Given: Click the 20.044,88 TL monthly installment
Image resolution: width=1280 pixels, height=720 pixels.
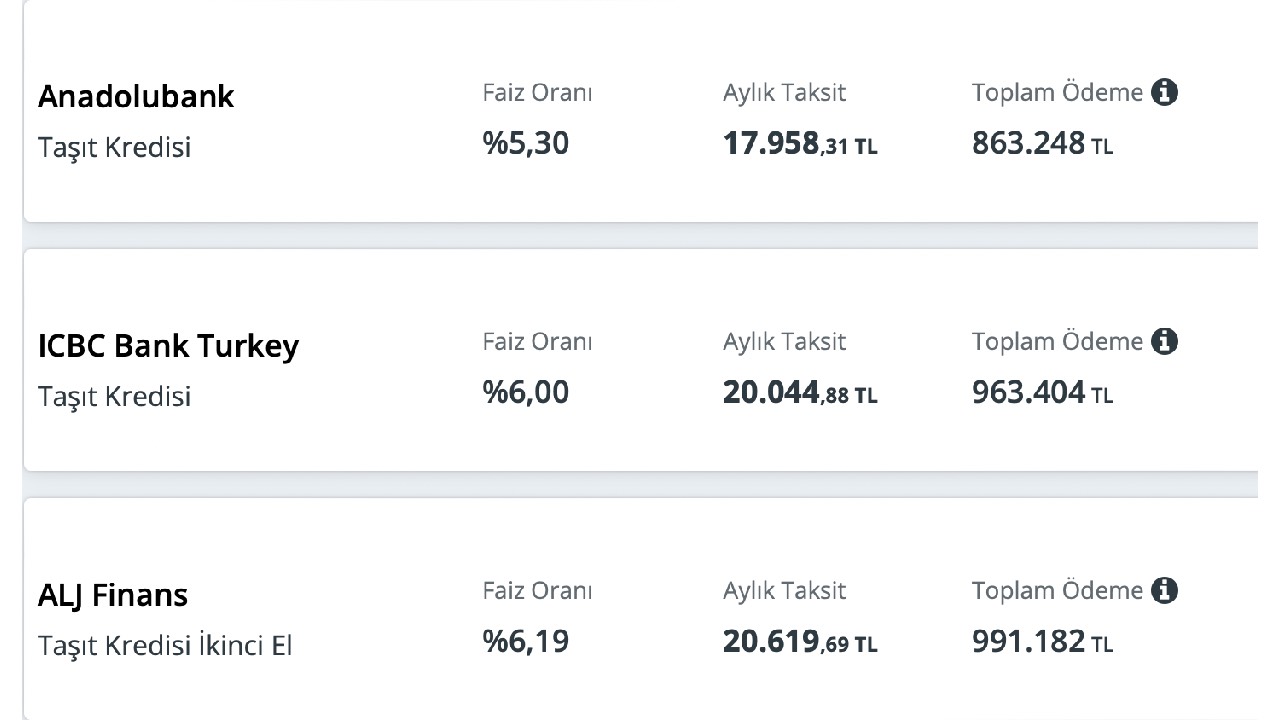Looking at the screenshot, I should coord(800,394).
